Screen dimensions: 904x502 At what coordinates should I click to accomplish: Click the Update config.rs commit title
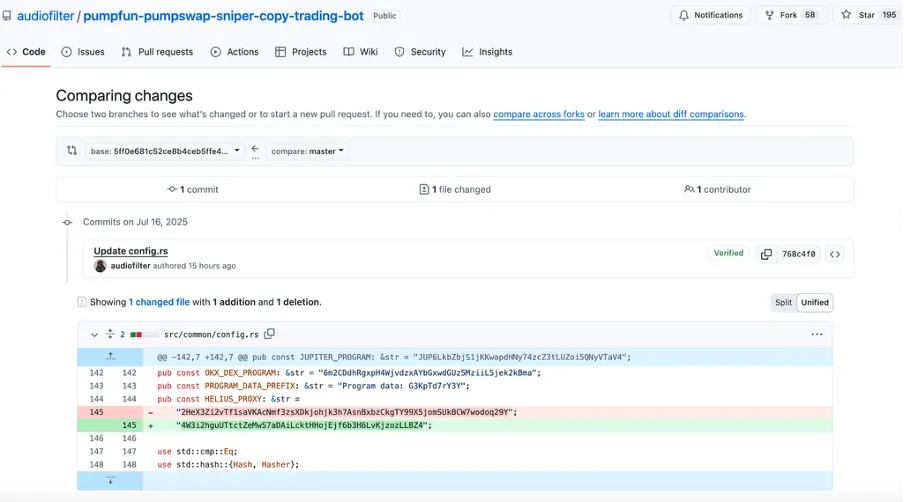pos(130,251)
